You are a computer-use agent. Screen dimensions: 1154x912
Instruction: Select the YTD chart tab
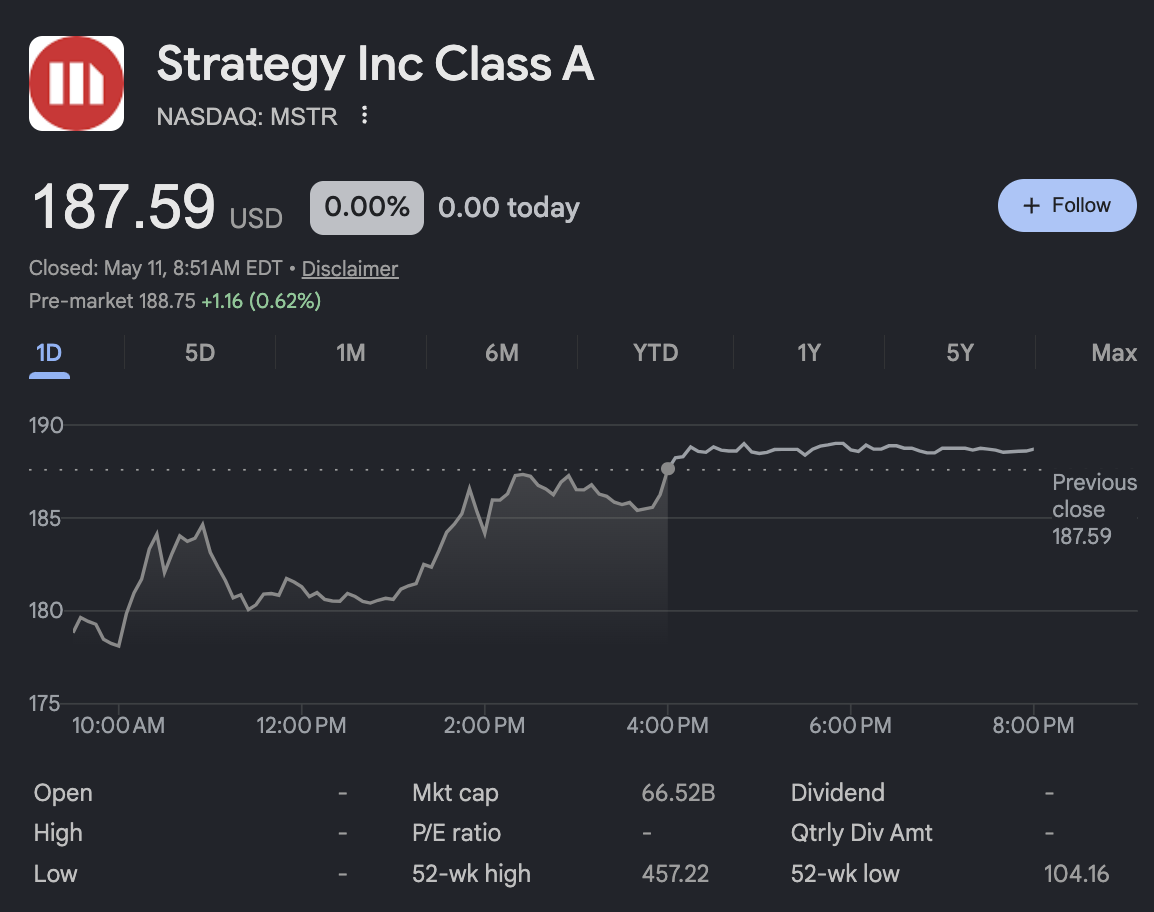655,353
